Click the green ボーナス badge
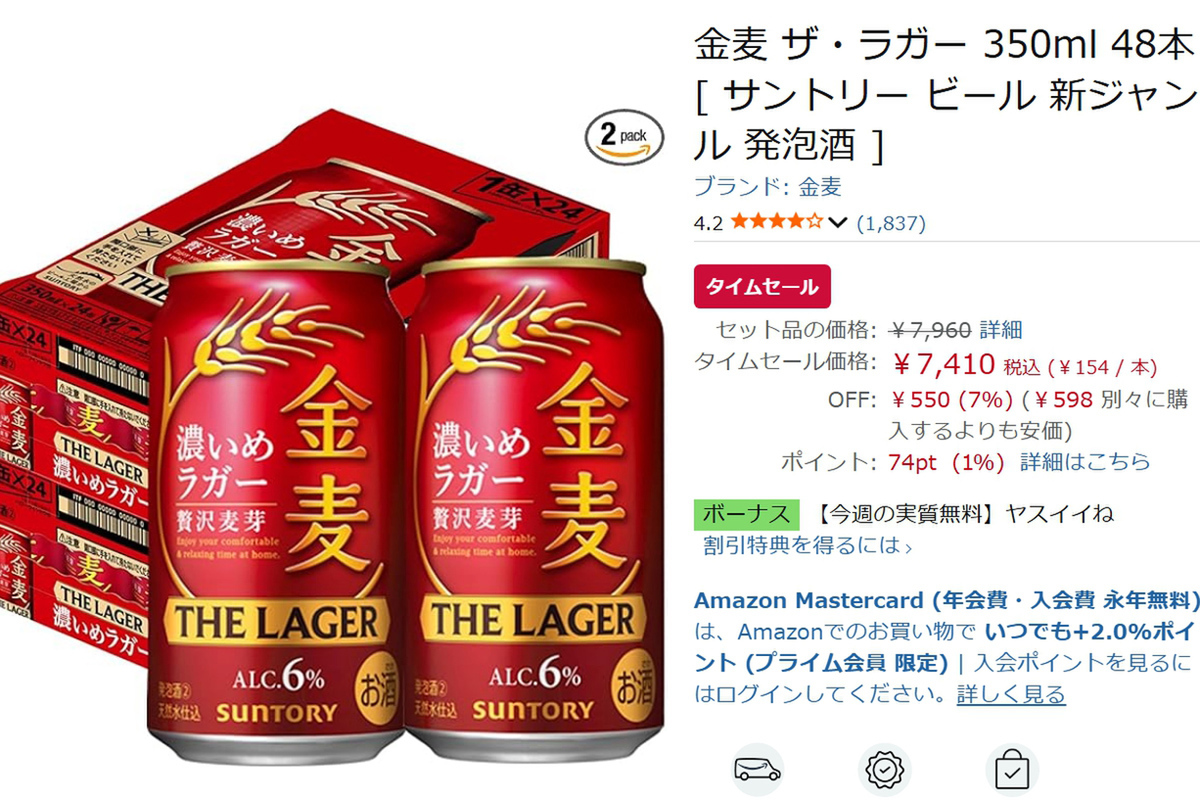Viewport: 1200px width, 800px height. click(747, 514)
